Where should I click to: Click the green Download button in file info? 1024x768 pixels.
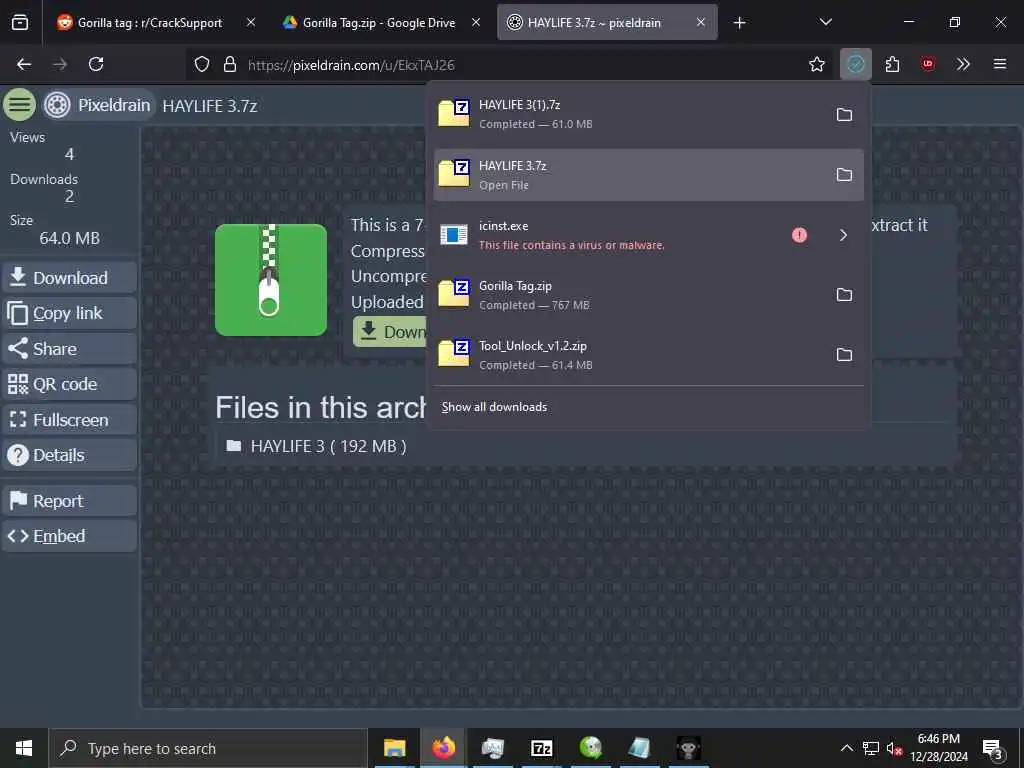click(x=390, y=332)
